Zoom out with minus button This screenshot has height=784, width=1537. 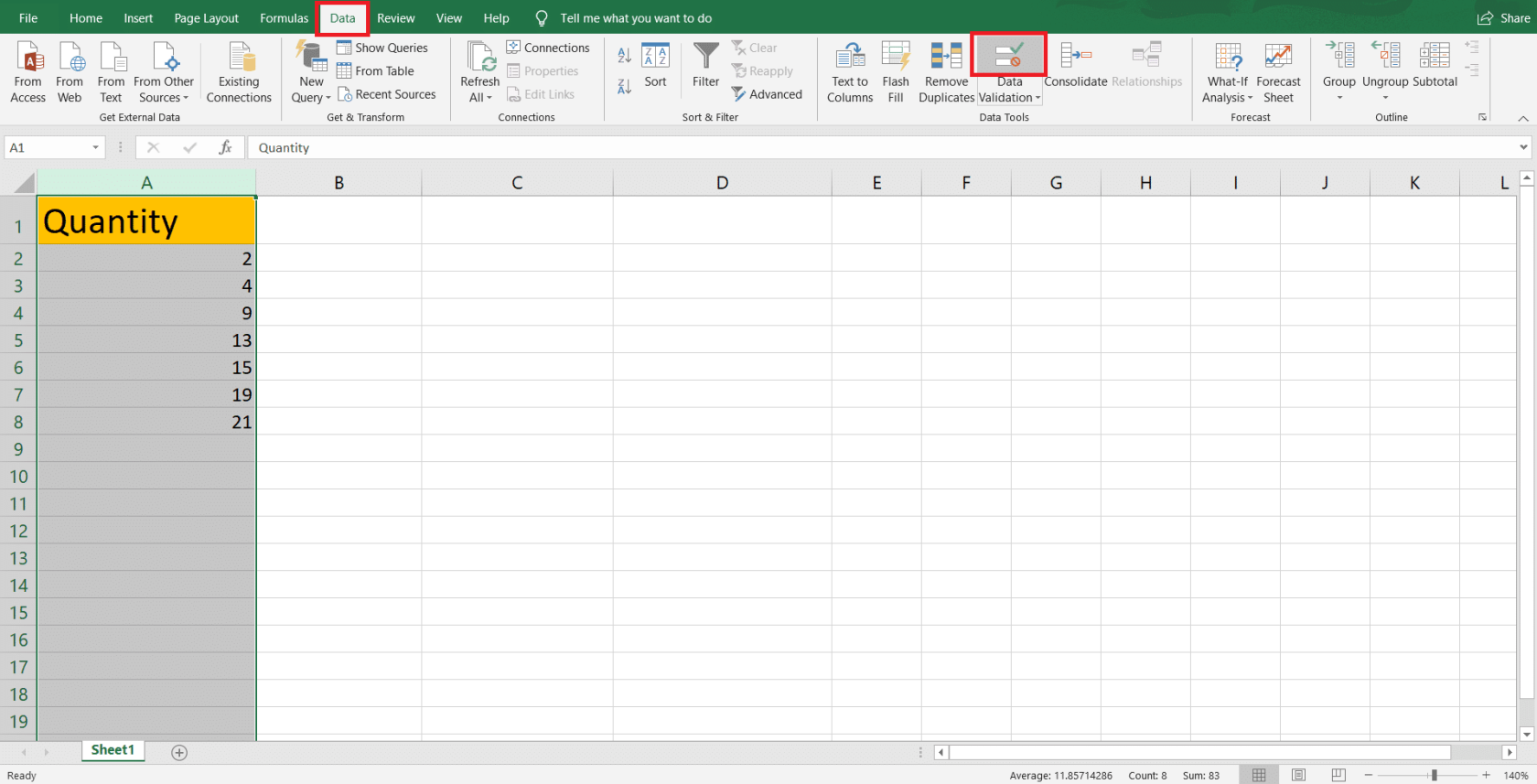[x=1369, y=775]
